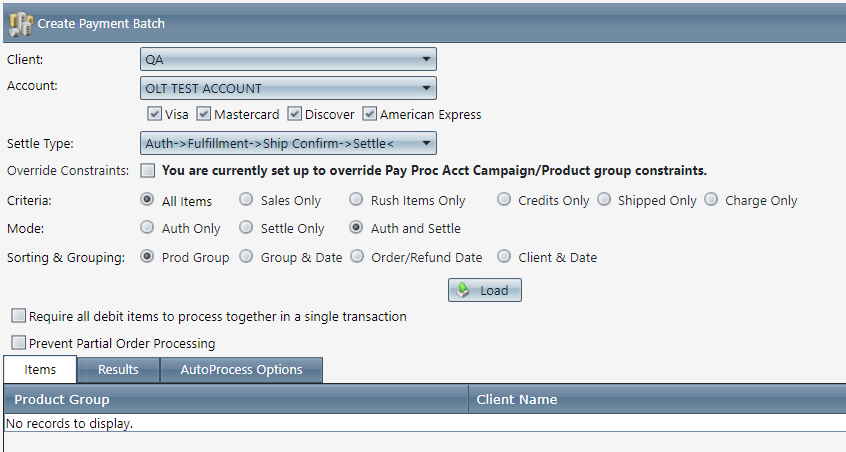Screen dimensions: 846x452
Task: Select the Sales Only criteria radio
Action: click(x=246, y=200)
